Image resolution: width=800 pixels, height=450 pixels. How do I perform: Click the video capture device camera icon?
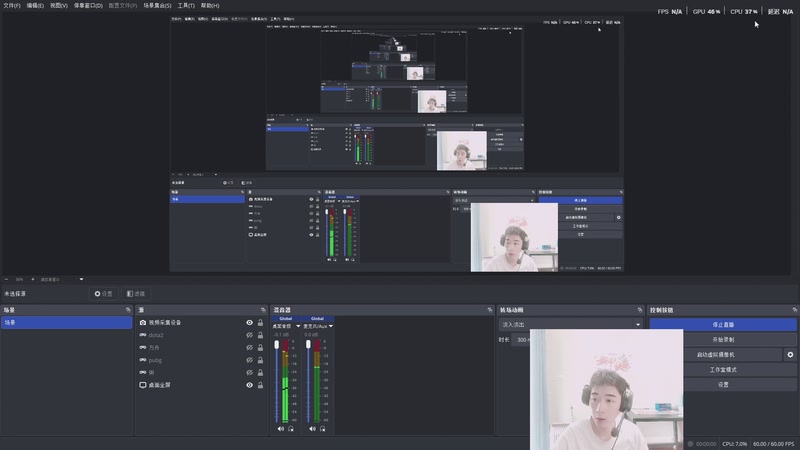143,322
